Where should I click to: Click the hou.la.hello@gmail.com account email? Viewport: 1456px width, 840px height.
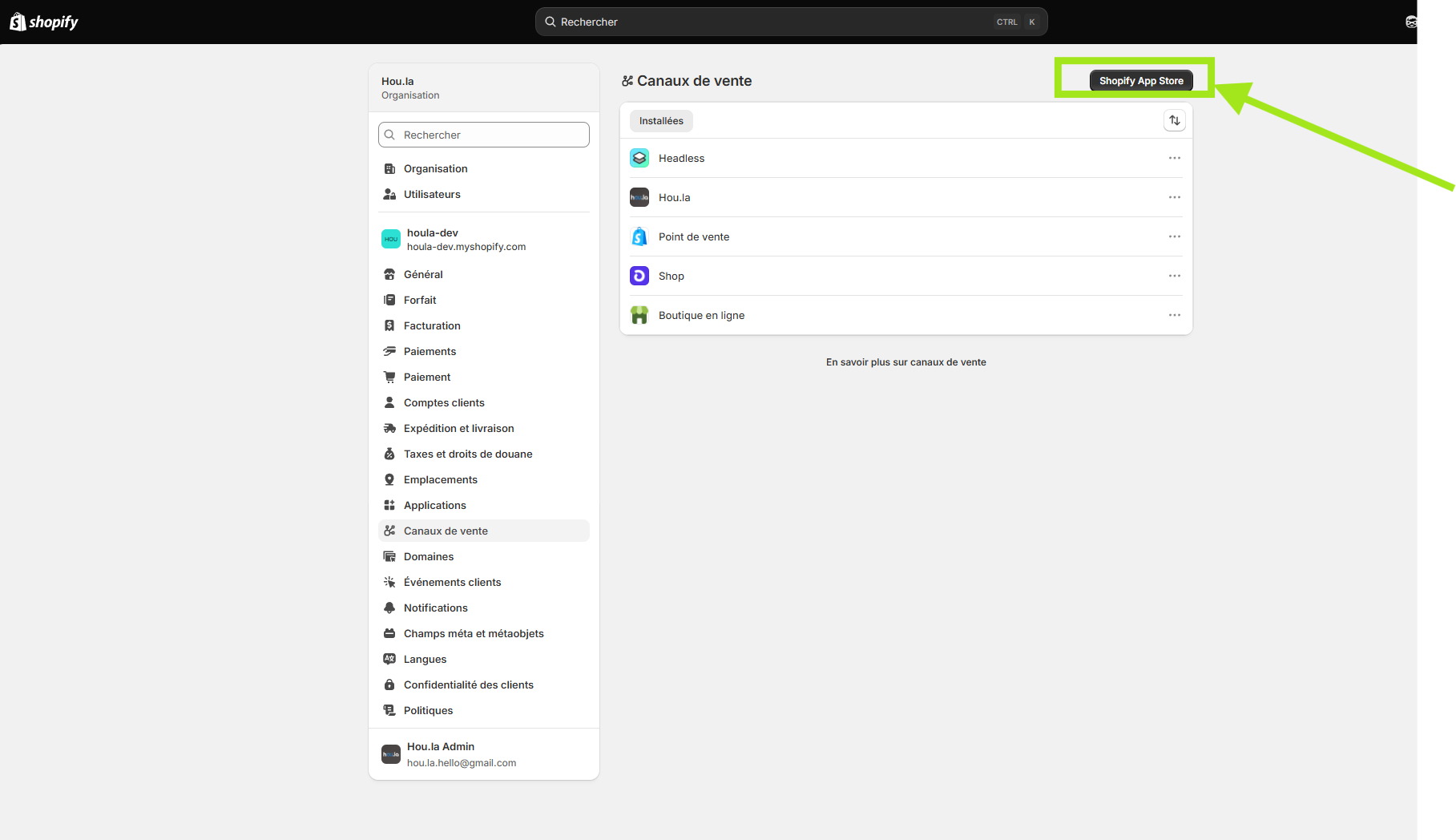point(462,763)
